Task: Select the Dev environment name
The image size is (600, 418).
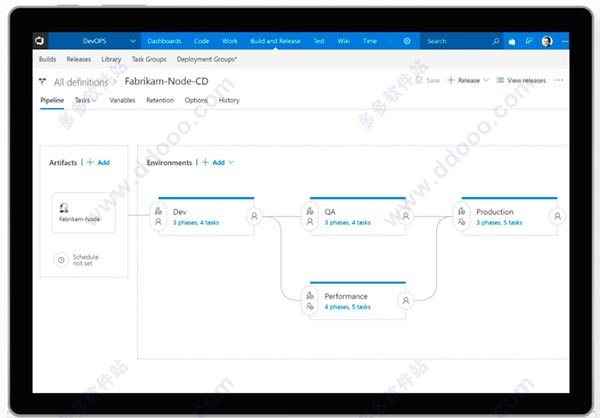Action: (x=179, y=212)
